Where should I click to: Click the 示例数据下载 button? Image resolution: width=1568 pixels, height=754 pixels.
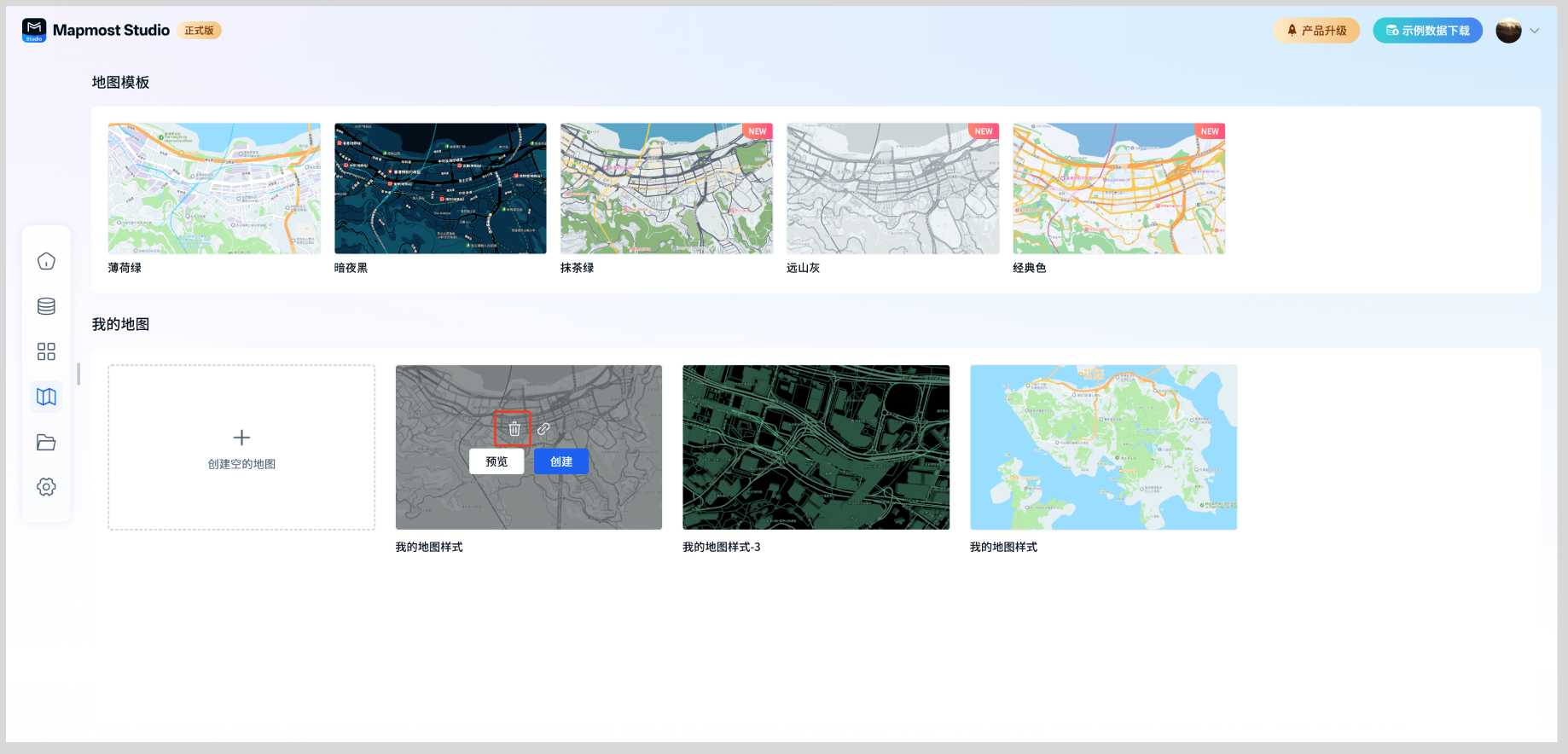pyautogui.click(x=1427, y=31)
